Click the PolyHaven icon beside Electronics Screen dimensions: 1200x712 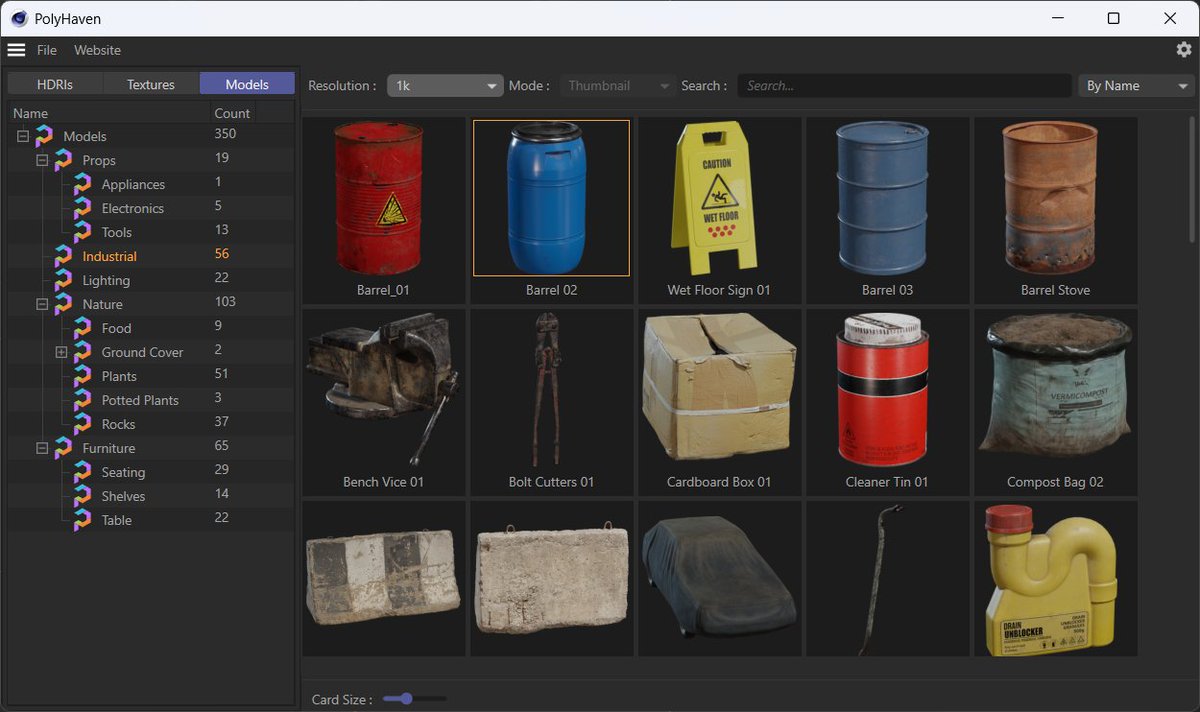pos(82,208)
